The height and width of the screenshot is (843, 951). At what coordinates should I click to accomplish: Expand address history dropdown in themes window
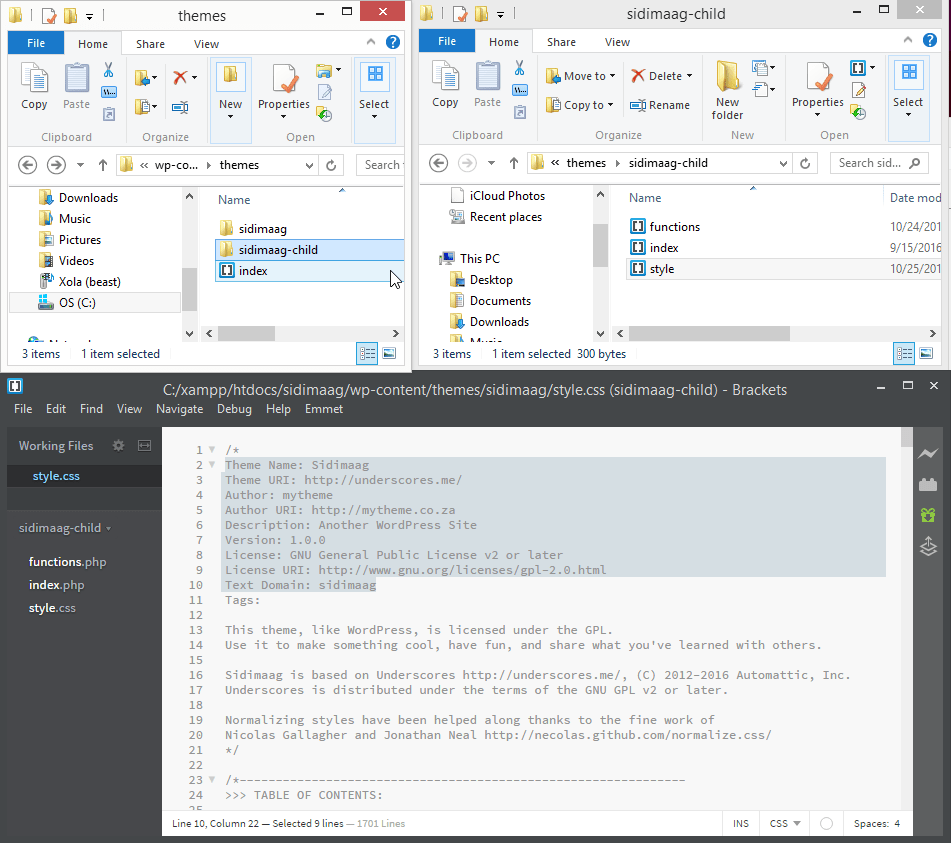point(309,165)
